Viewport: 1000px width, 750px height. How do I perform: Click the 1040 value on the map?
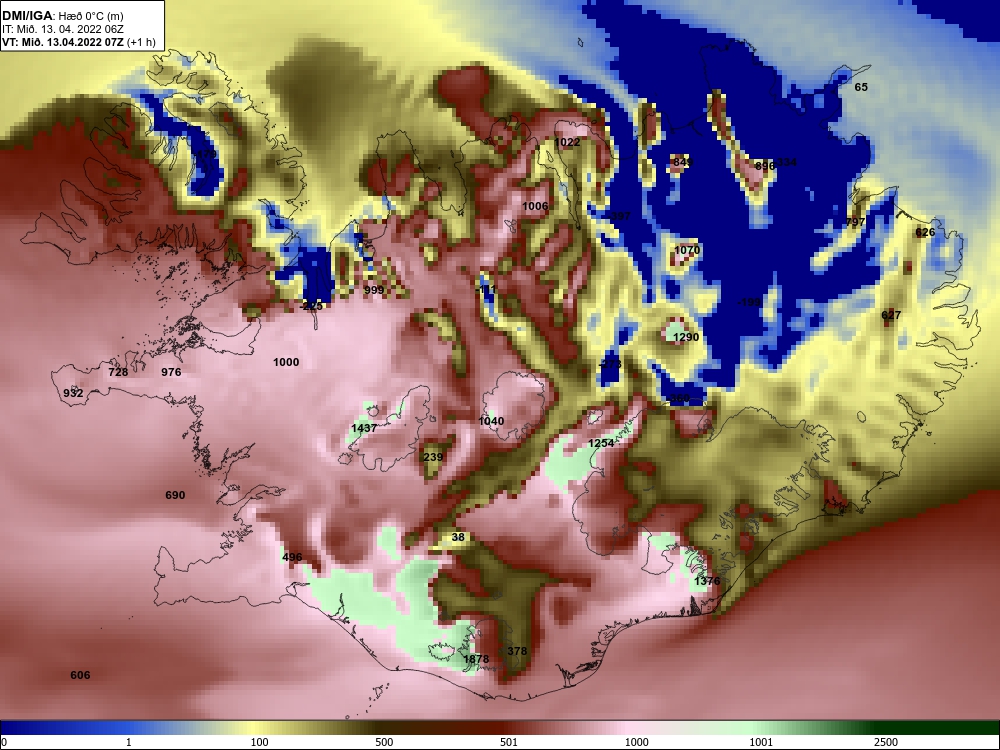(x=491, y=421)
